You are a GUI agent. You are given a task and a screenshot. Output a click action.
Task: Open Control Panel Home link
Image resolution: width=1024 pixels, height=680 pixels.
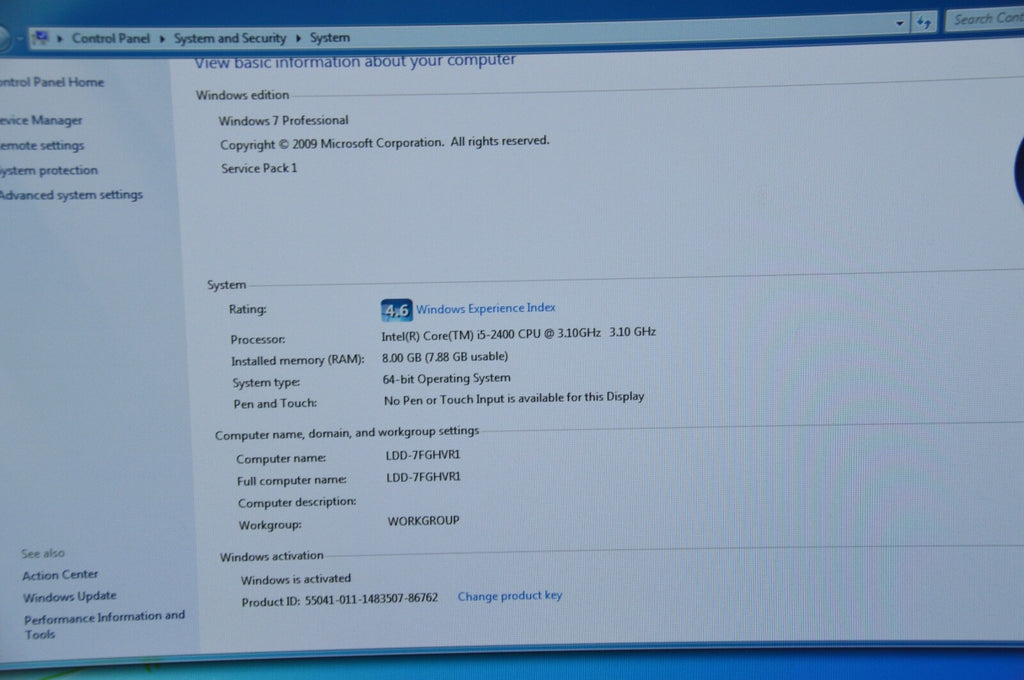click(x=52, y=82)
